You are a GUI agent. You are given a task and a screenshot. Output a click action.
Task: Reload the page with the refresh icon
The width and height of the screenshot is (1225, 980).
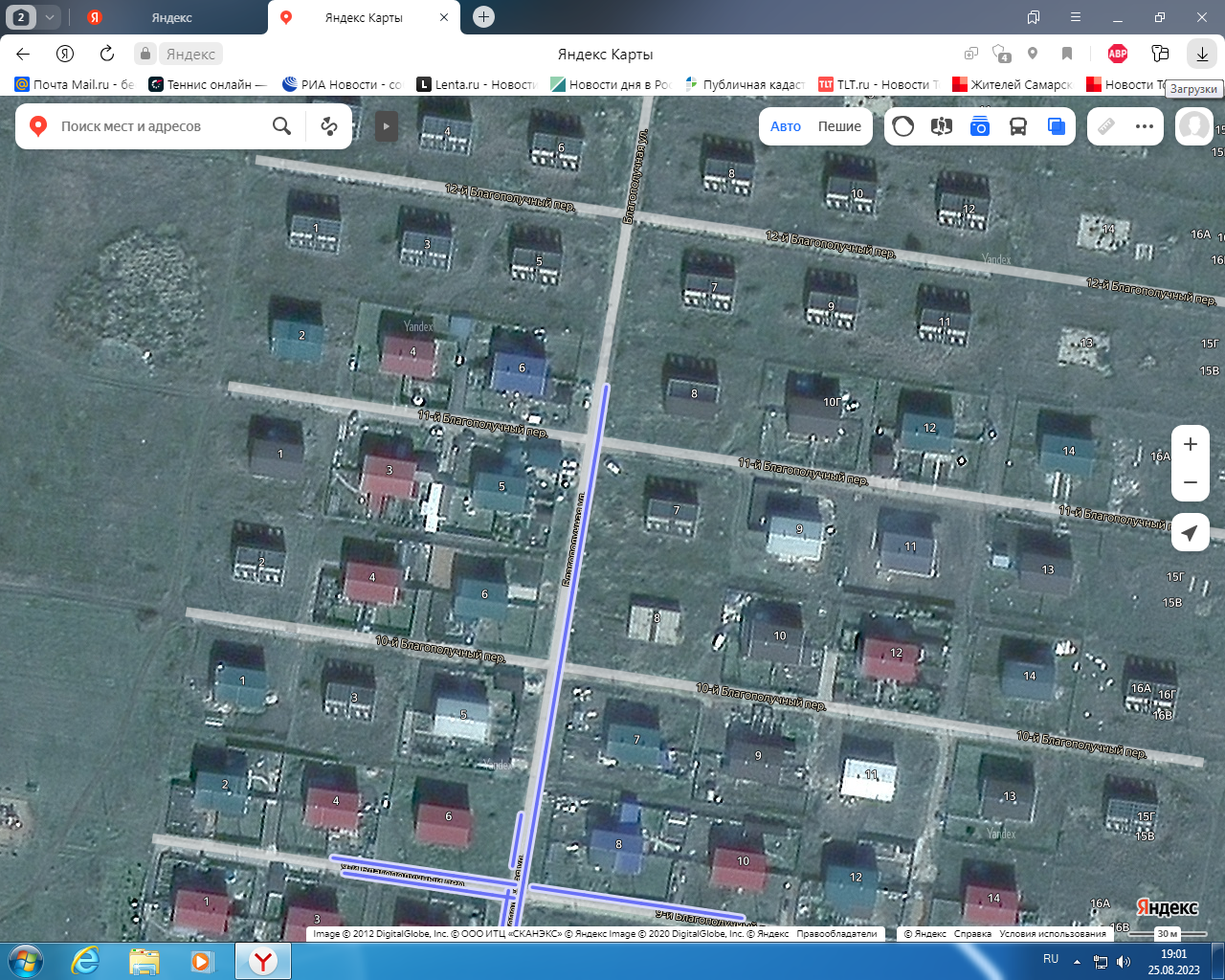tap(107, 54)
